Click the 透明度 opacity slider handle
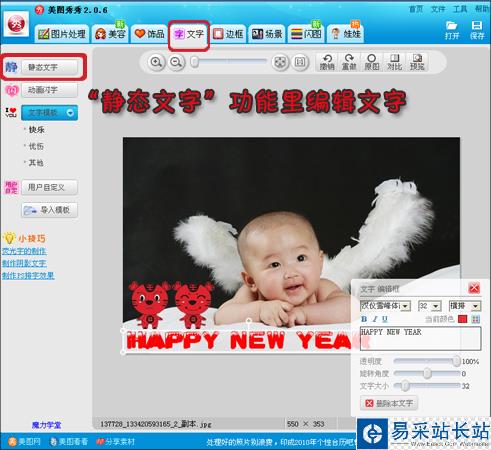Image resolution: width=491 pixels, height=450 pixels. coord(456,361)
